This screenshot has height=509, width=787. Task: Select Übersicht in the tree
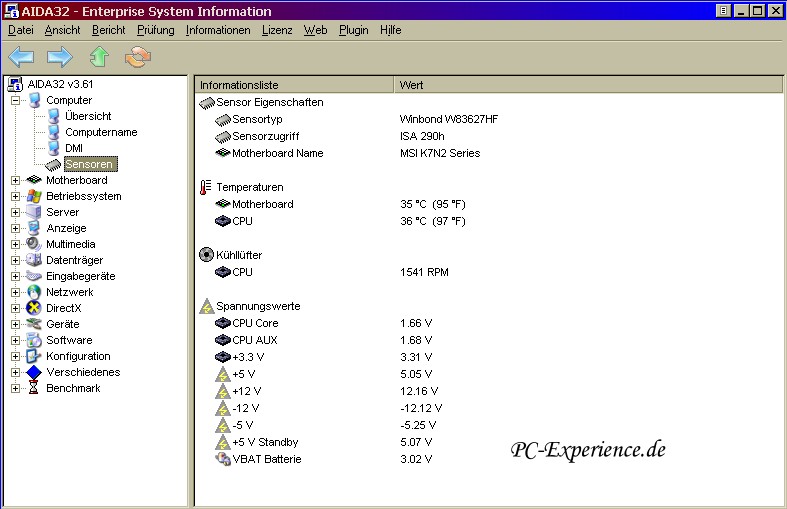pos(88,116)
